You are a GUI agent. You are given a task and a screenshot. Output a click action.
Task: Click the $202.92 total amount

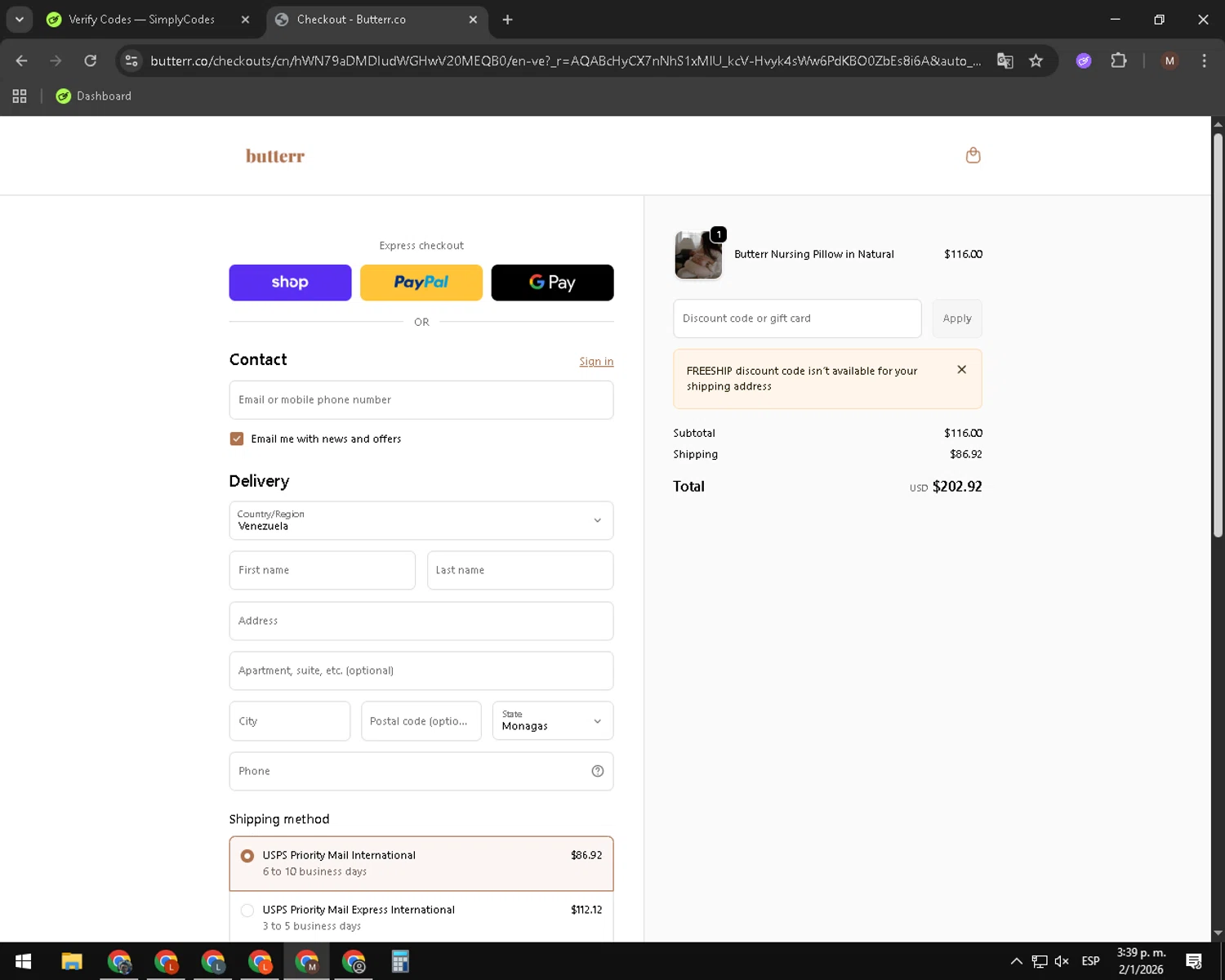(957, 487)
